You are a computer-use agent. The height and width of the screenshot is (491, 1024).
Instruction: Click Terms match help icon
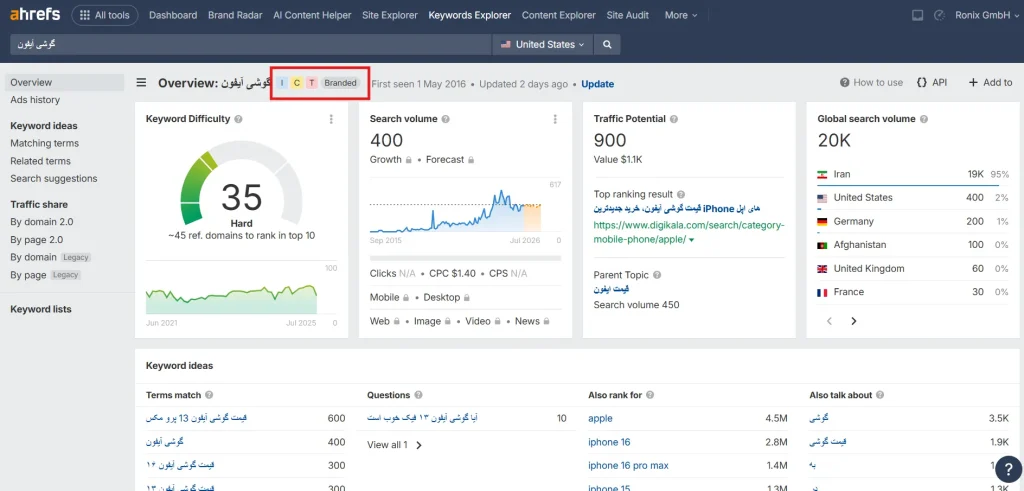tap(209, 396)
